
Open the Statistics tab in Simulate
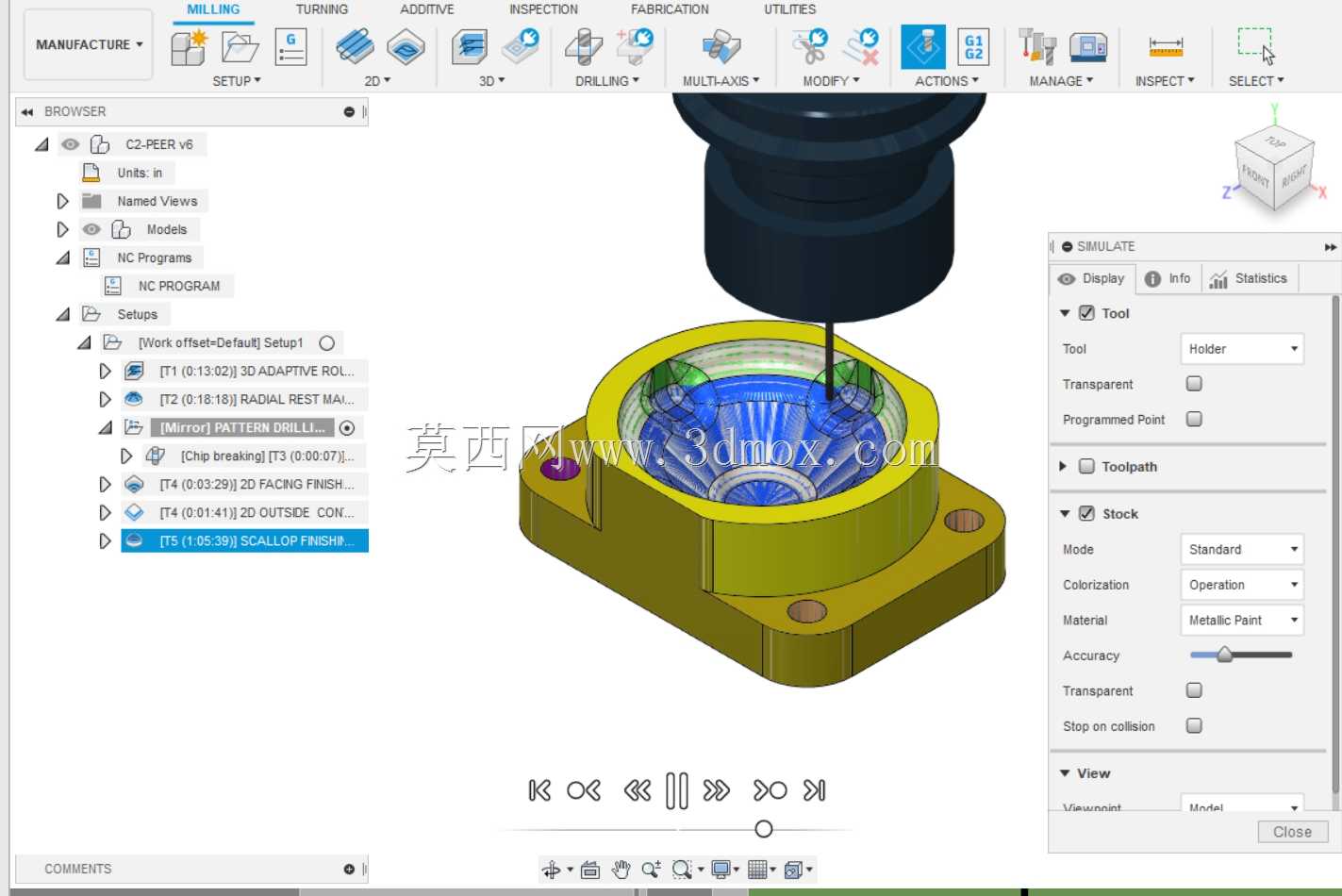coord(1249,278)
